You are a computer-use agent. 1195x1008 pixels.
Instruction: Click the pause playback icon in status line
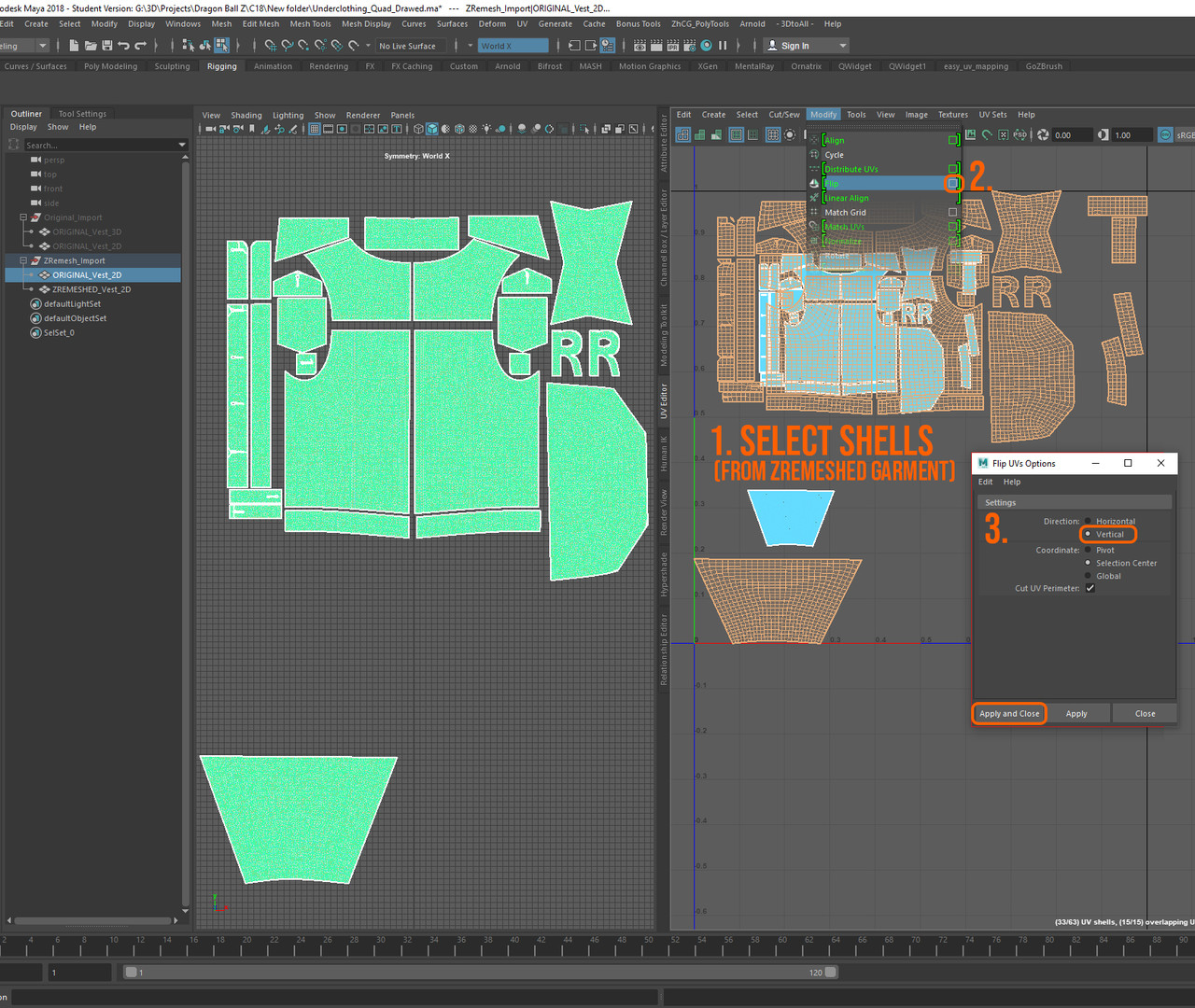(x=721, y=45)
